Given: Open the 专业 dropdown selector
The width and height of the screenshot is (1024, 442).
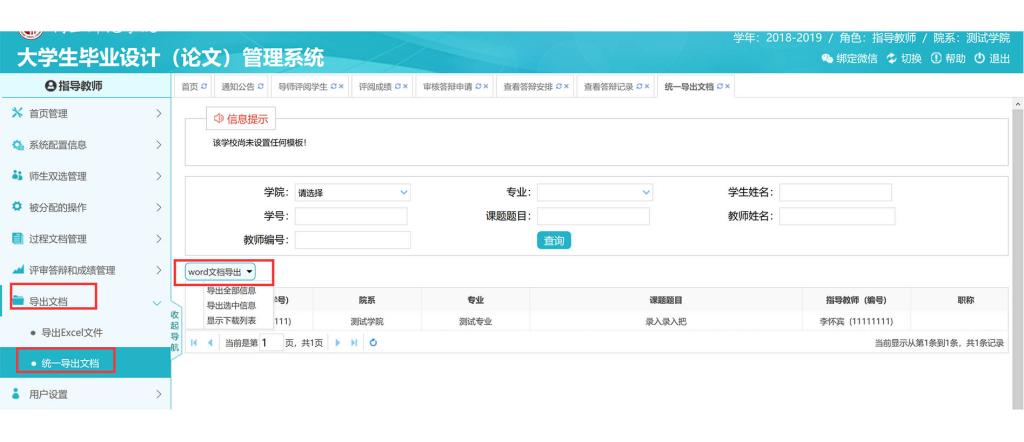Looking at the screenshot, I should [594, 191].
